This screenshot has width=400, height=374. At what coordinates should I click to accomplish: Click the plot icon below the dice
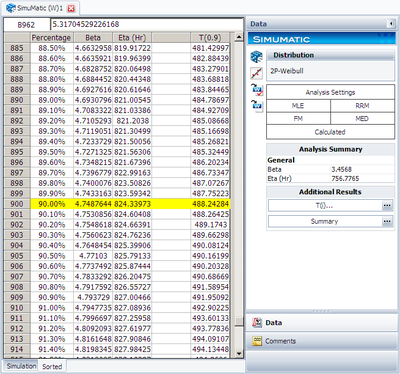click(x=257, y=73)
